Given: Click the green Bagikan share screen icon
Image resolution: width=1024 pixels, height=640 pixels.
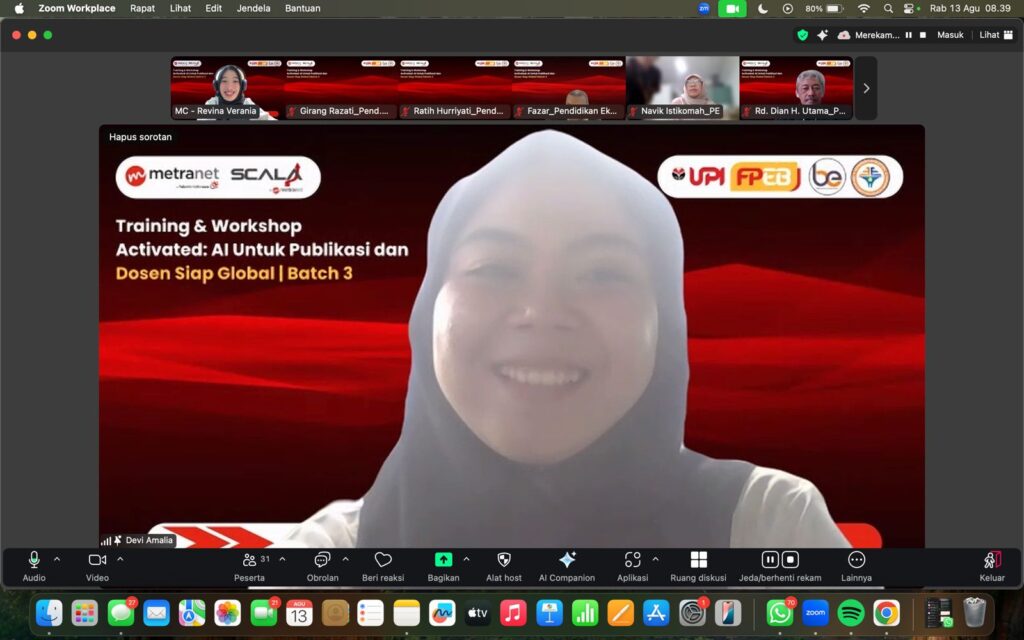Looking at the screenshot, I should pyautogui.click(x=443, y=560).
